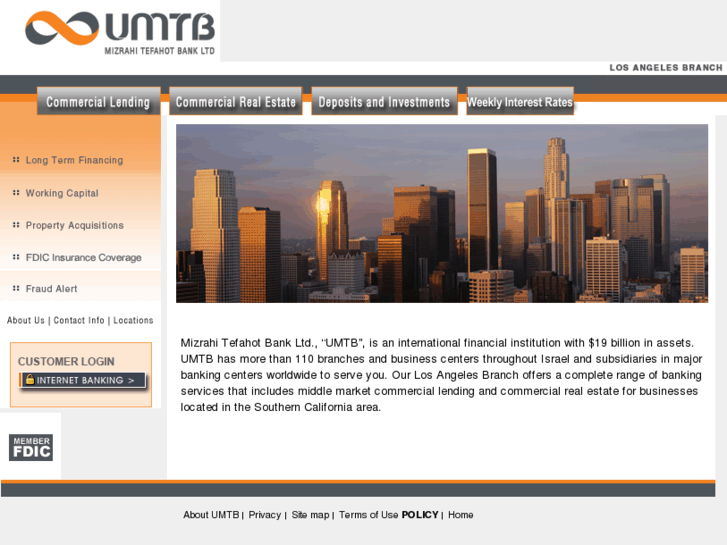Click bullet icon beside Long Term Financing
This screenshot has width=727, height=545.
point(16,160)
